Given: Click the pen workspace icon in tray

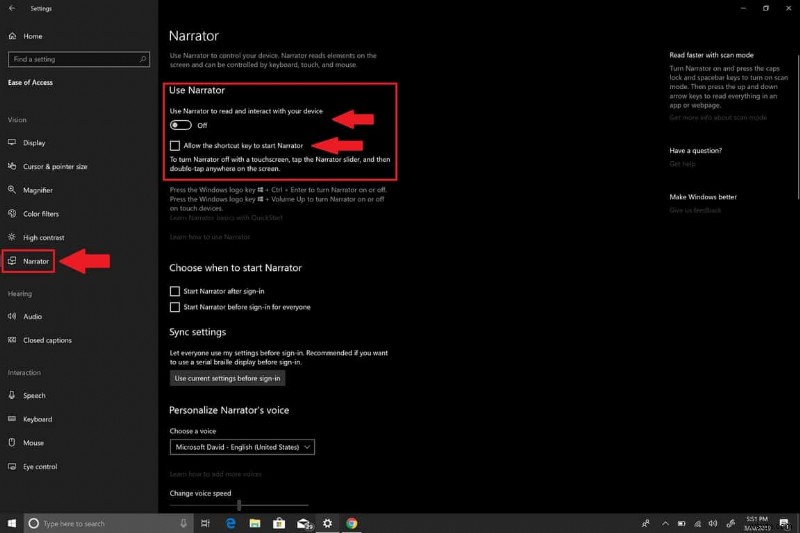Looking at the screenshot, I should coord(731,523).
